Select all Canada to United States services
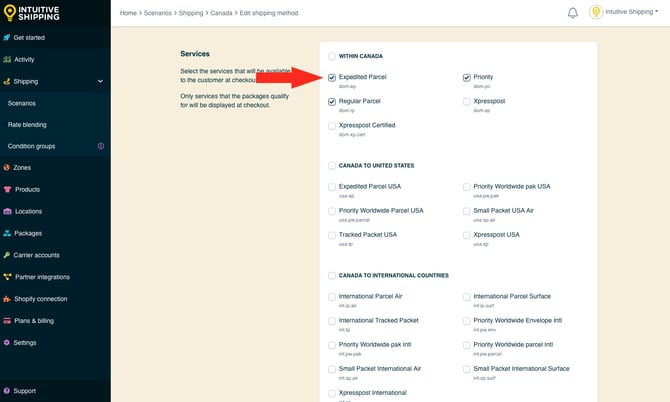This screenshot has width=670, height=402. 332,166
